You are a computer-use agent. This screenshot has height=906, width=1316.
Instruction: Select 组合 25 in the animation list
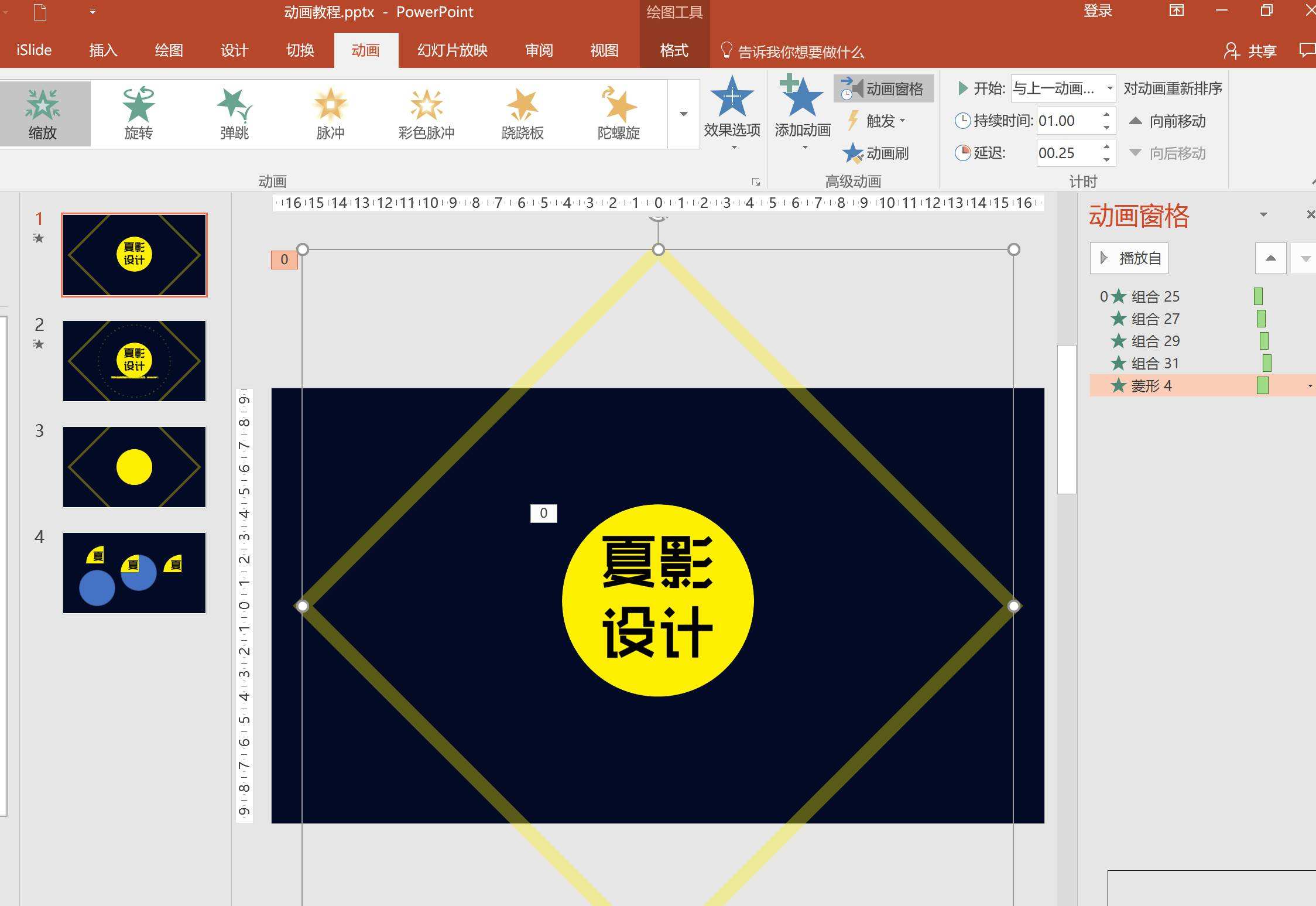[1202, 296]
